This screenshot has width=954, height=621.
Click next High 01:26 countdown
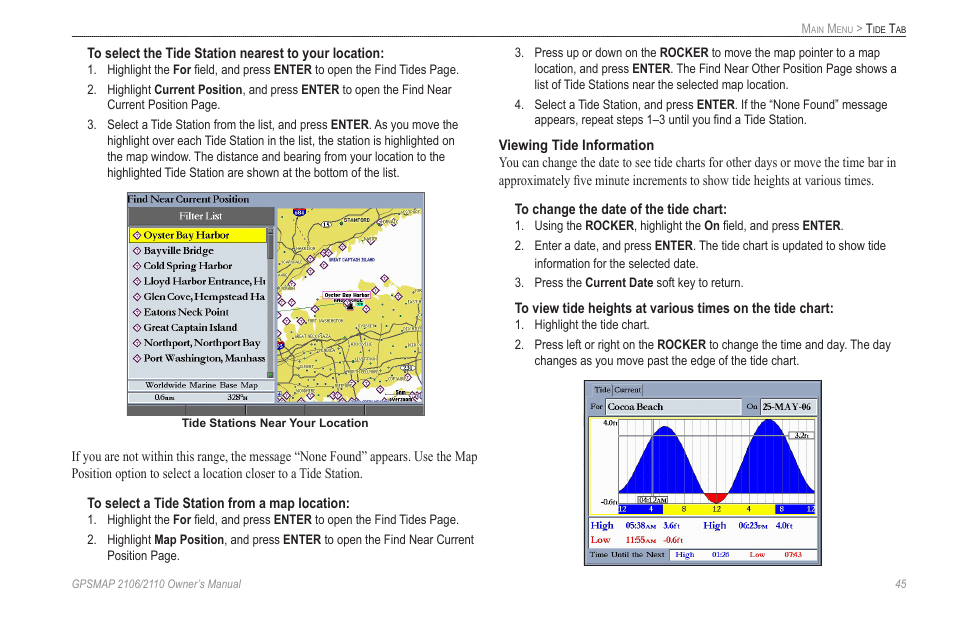pos(702,555)
